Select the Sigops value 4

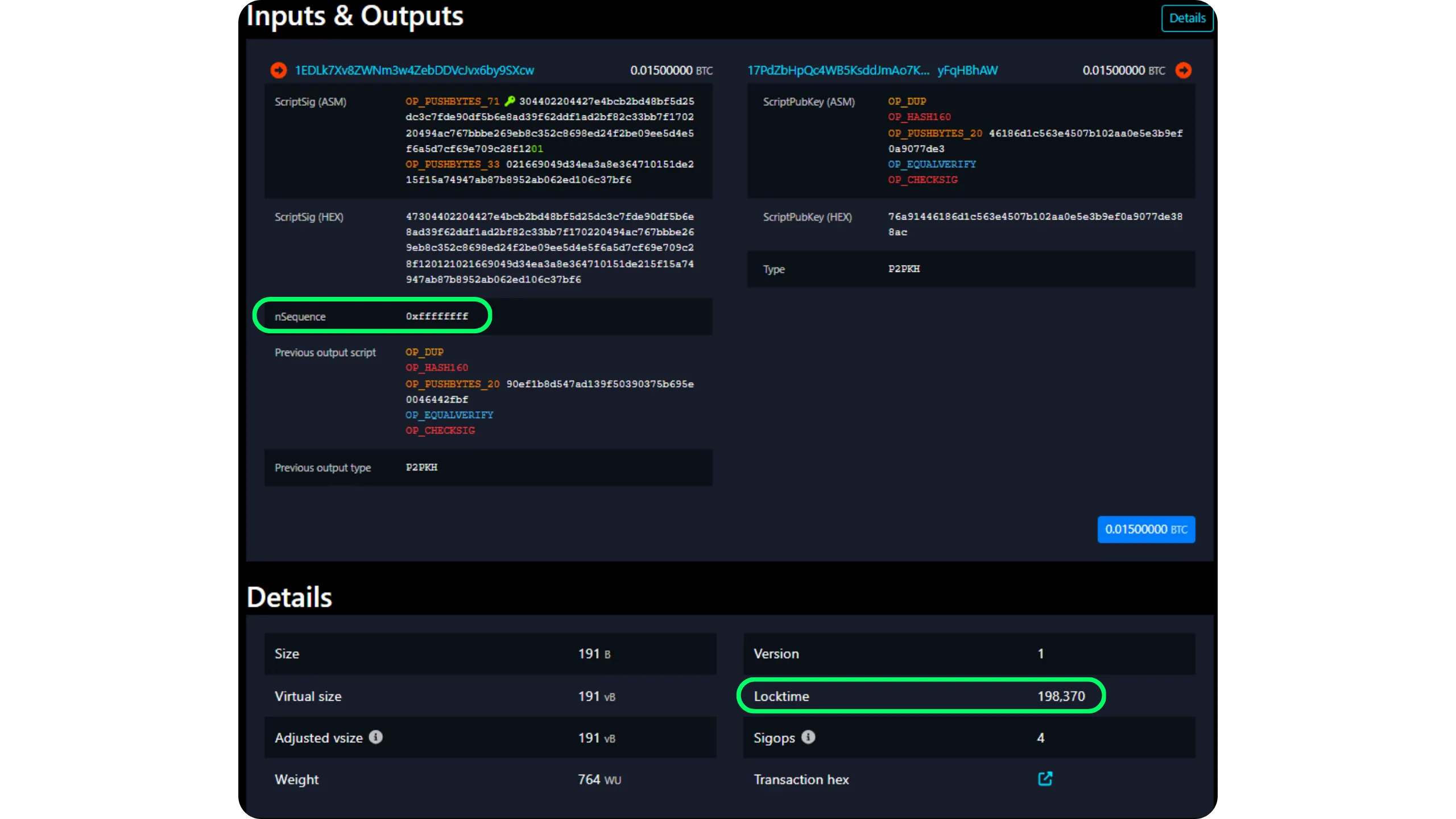coord(1041,738)
